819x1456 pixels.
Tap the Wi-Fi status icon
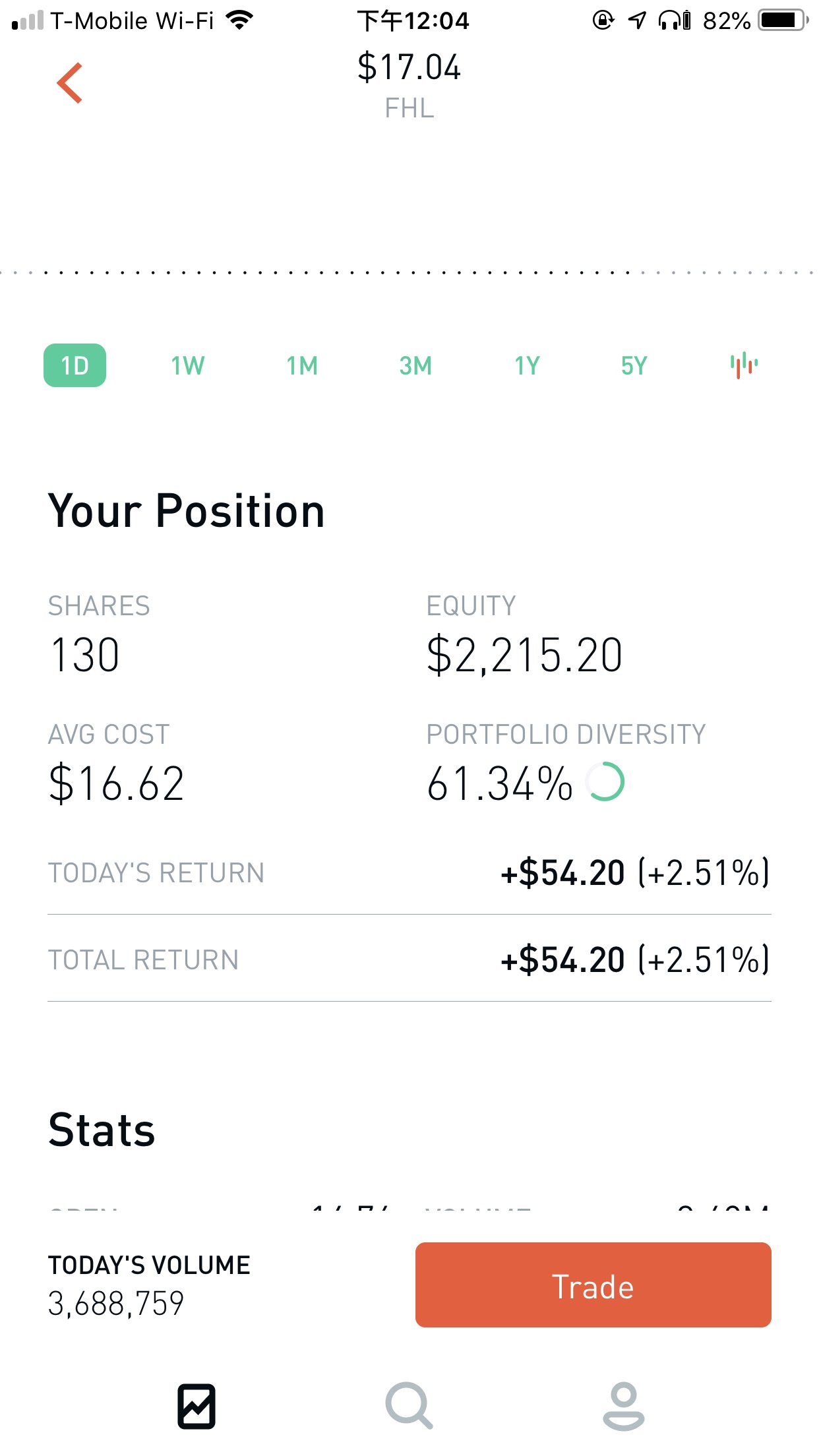[x=240, y=20]
